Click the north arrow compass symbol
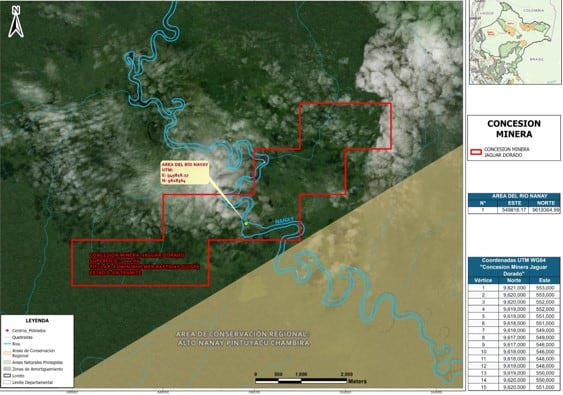 pyautogui.click(x=16, y=22)
